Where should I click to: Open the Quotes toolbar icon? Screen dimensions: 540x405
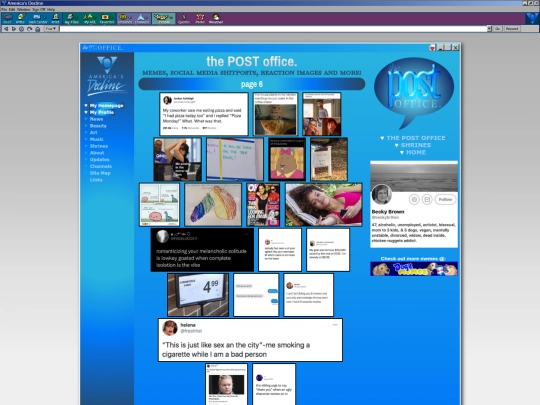point(184,18)
